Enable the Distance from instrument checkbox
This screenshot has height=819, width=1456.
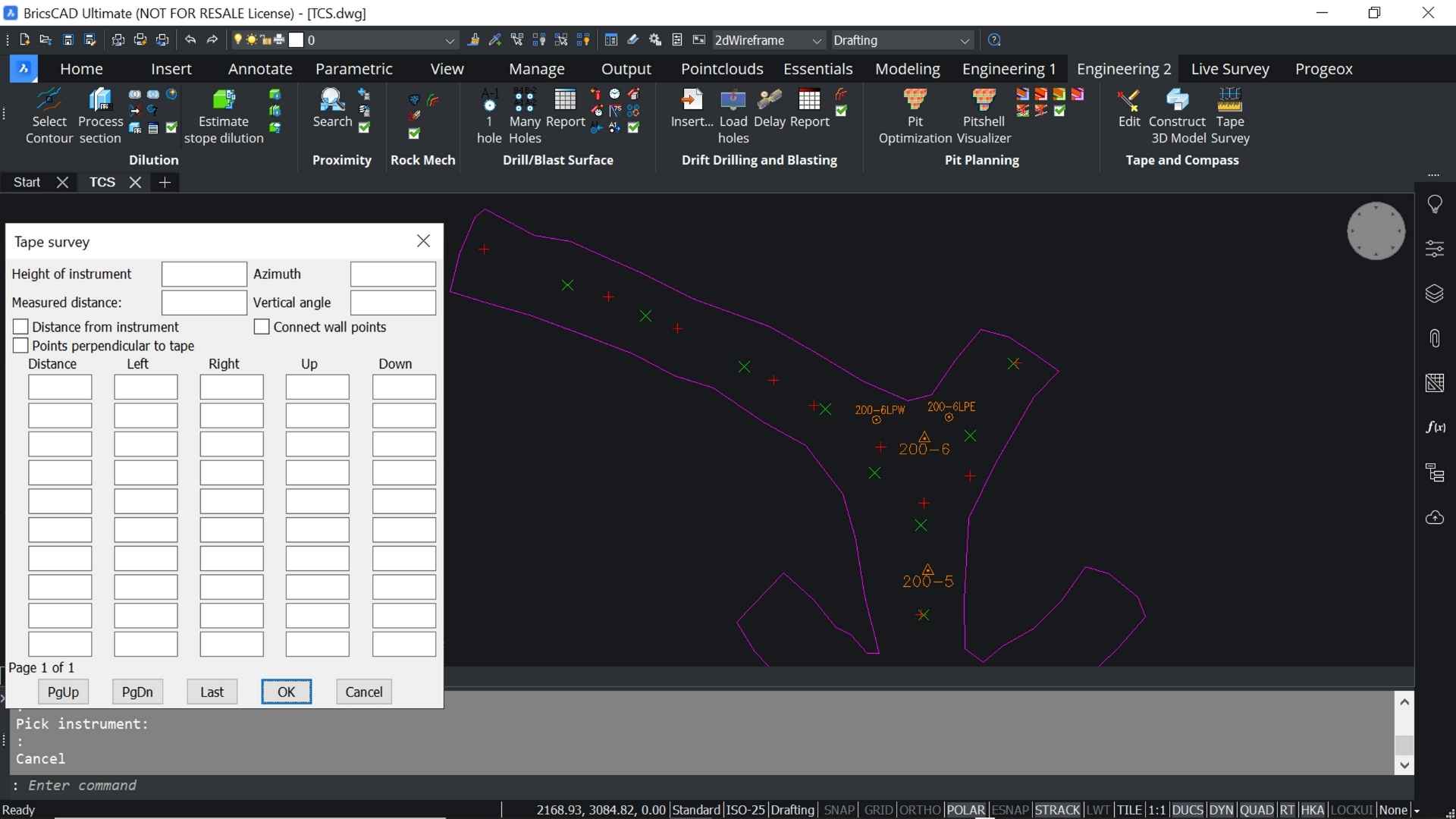(x=21, y=327)
